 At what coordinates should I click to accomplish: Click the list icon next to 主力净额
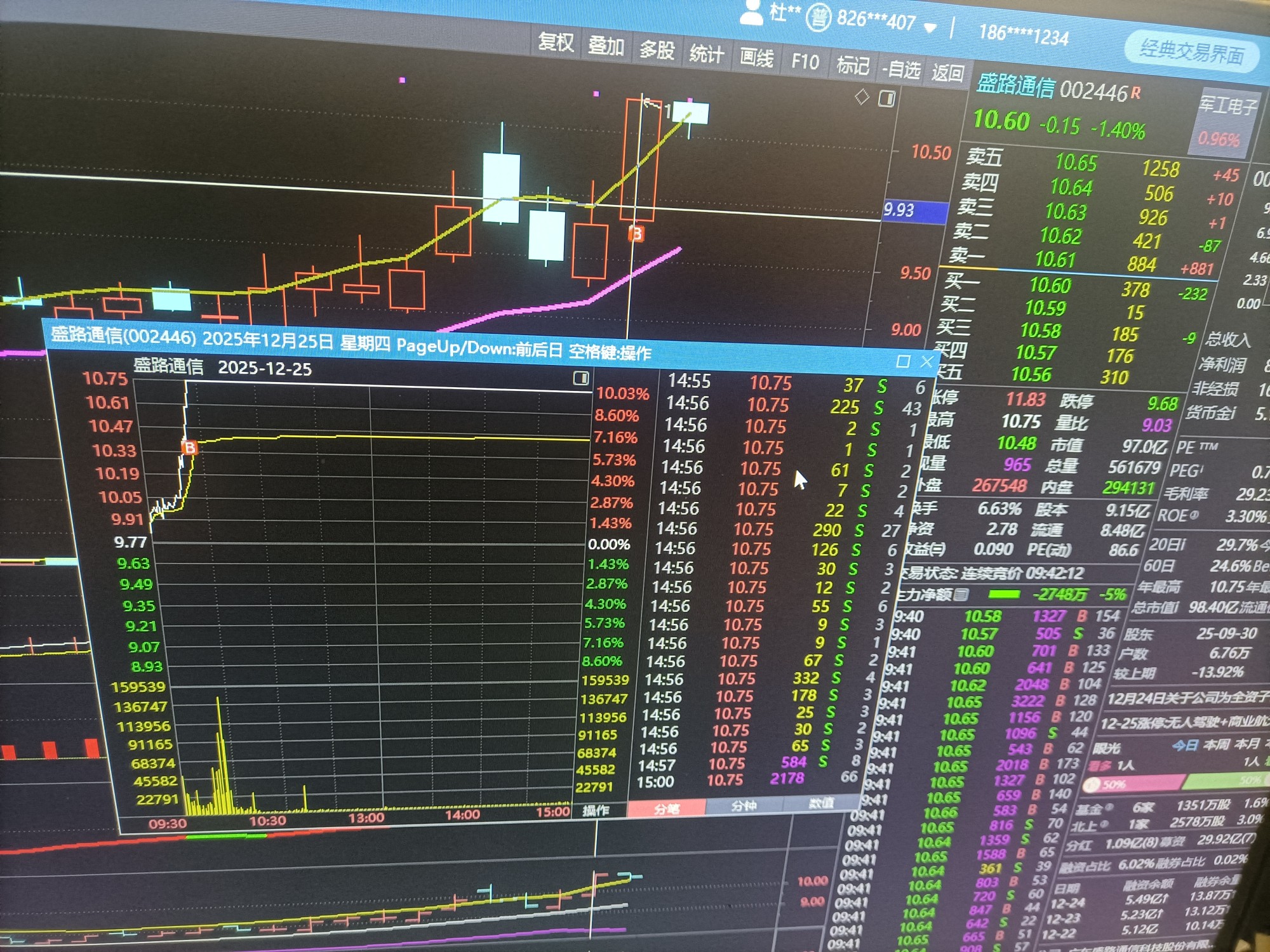(x=962, y=595)
